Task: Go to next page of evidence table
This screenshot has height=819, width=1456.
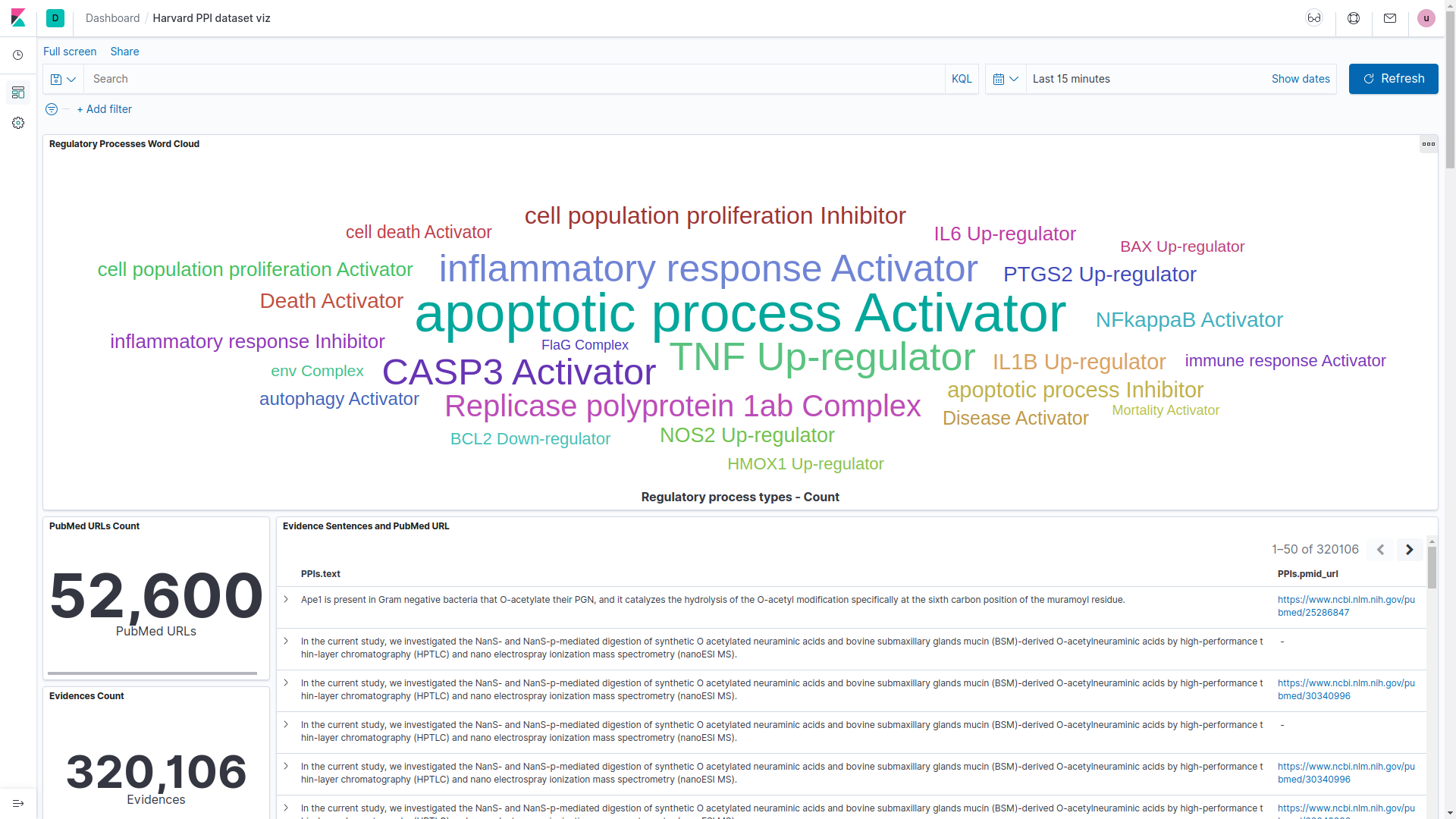Action: pyautogui.click(x=1410, y=550)
